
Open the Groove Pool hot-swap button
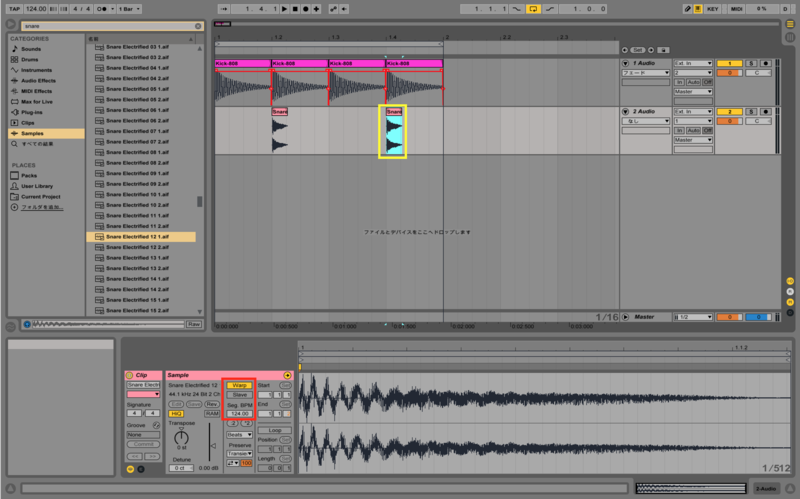[156, 425]
